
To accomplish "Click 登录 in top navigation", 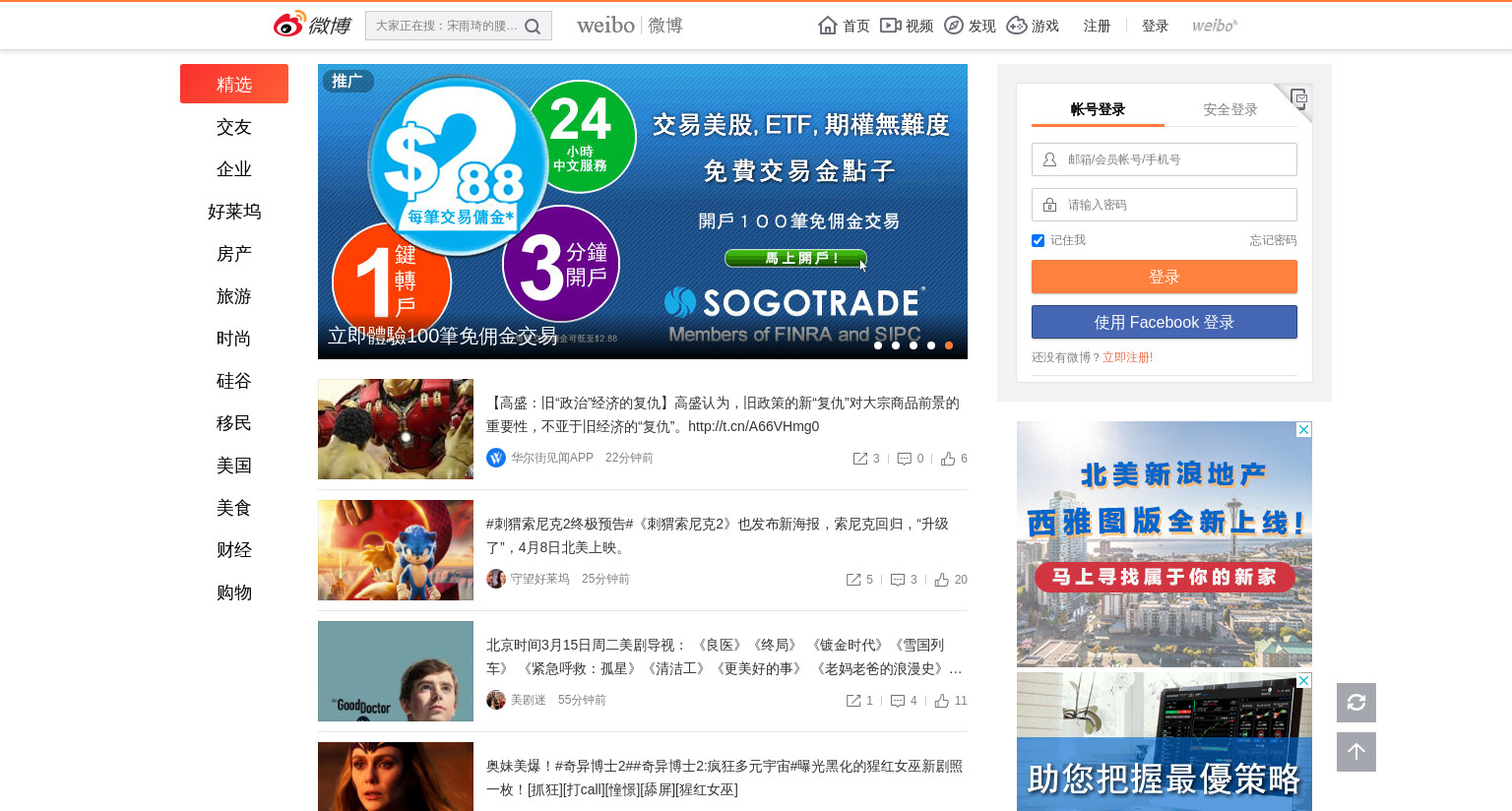I will coord(1155,26).
